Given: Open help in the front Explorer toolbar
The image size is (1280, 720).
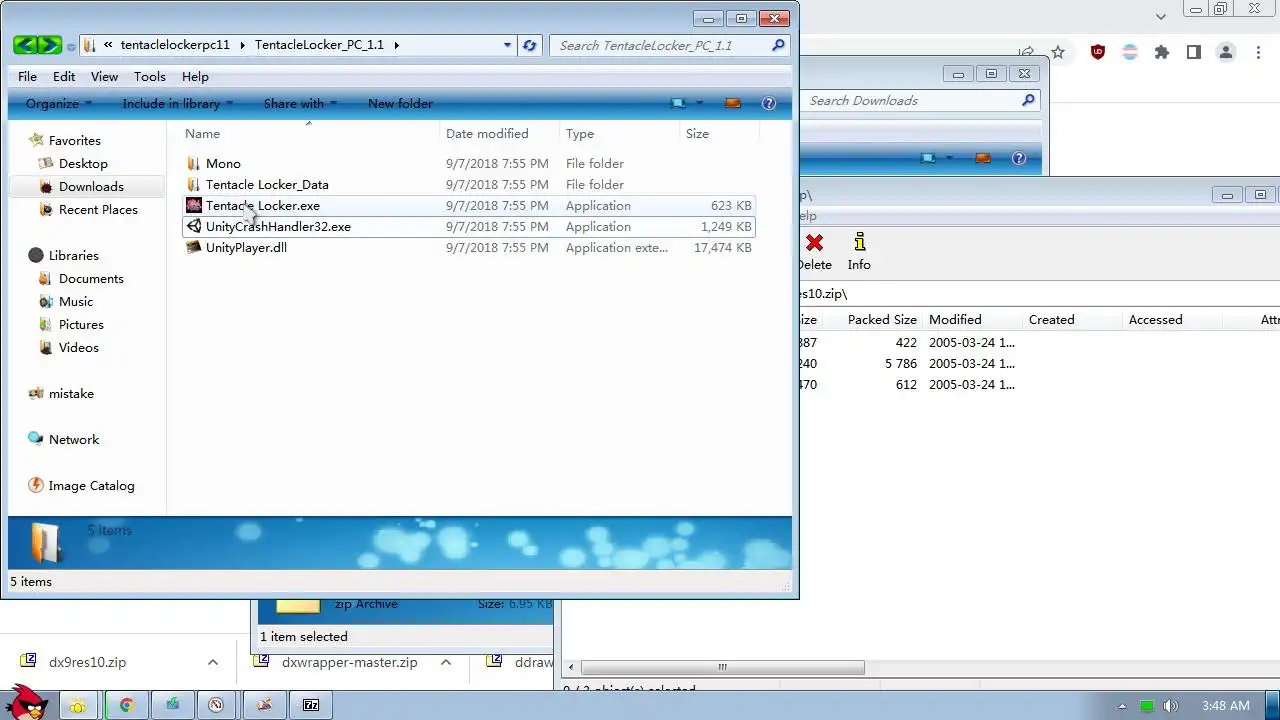Looking at the screenshot, I should click(x=769, y=103).
